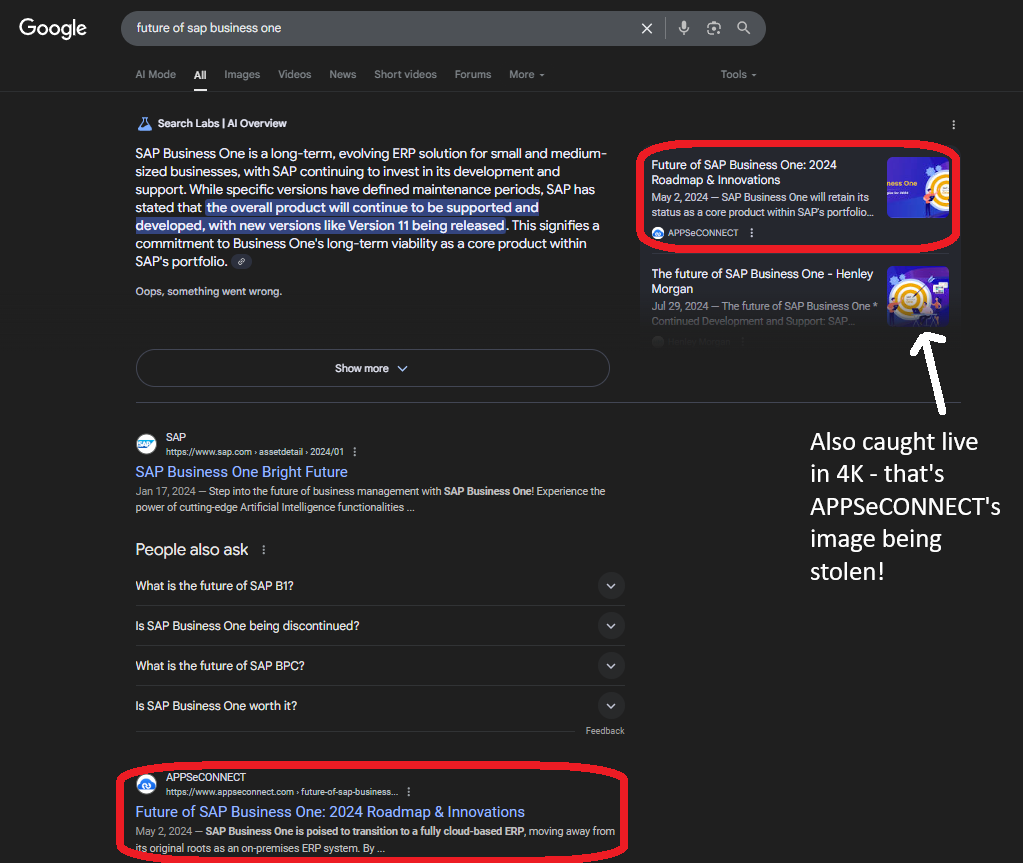Click the highlighted AI Overview answer text

coord(338,217)
